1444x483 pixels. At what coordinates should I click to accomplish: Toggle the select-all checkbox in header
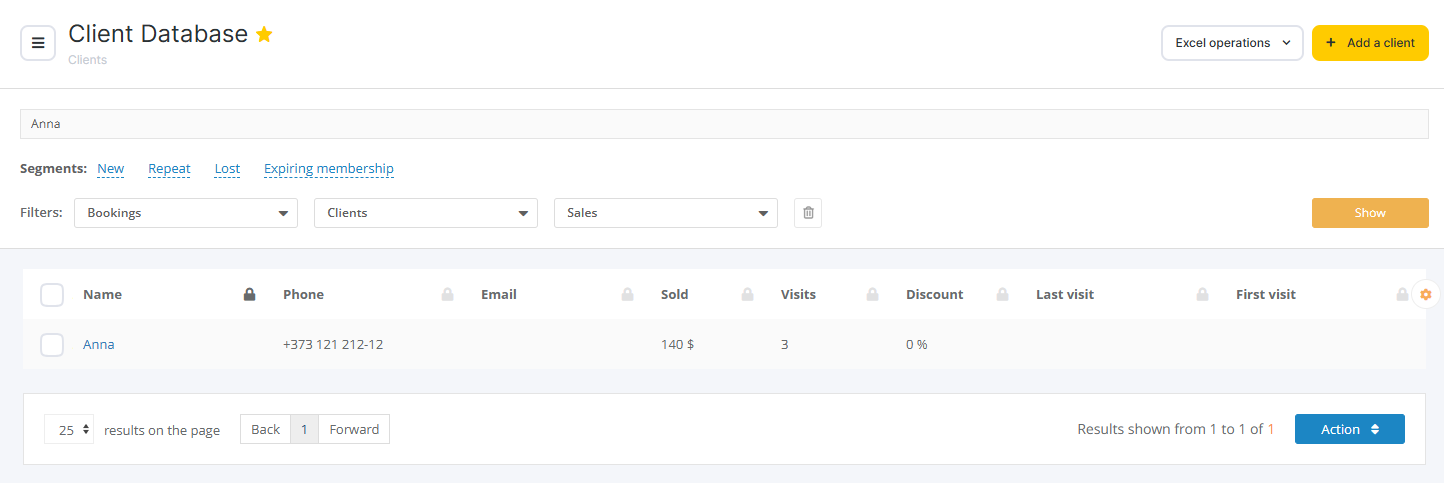point(52,295)
